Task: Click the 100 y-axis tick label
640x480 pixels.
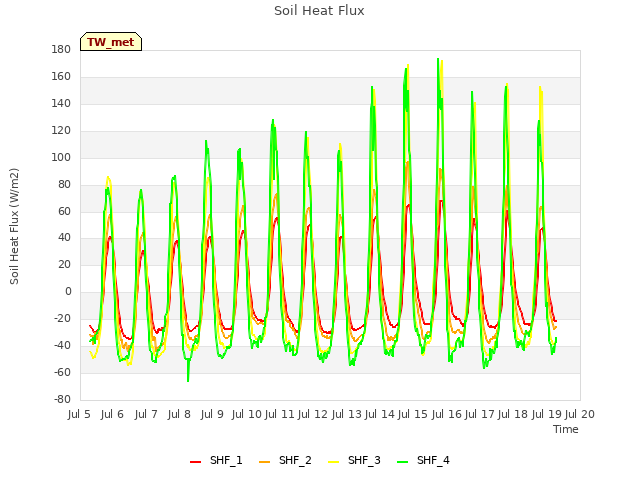Action: coord(61,158)
